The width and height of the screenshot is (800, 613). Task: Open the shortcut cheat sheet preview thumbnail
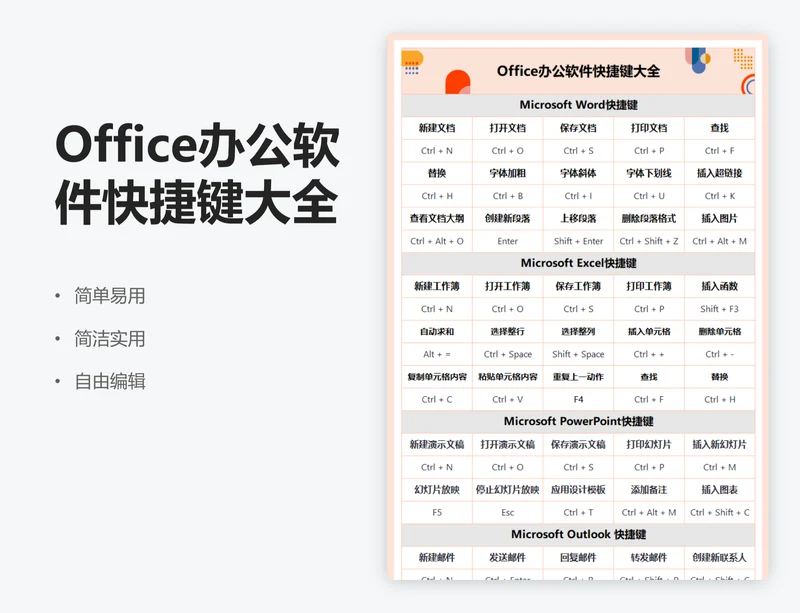578,307
